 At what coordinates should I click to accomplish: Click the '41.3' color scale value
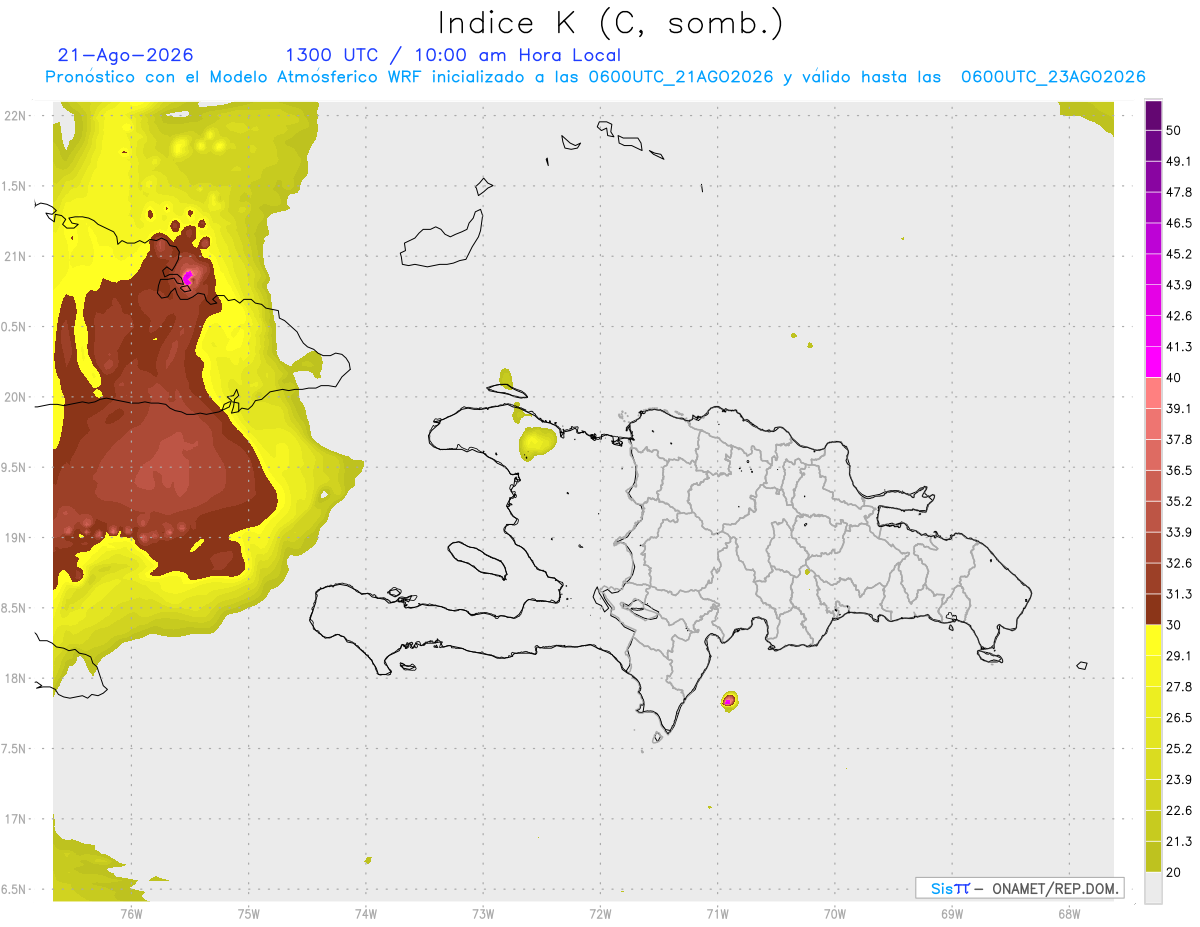pos(1180,347)
